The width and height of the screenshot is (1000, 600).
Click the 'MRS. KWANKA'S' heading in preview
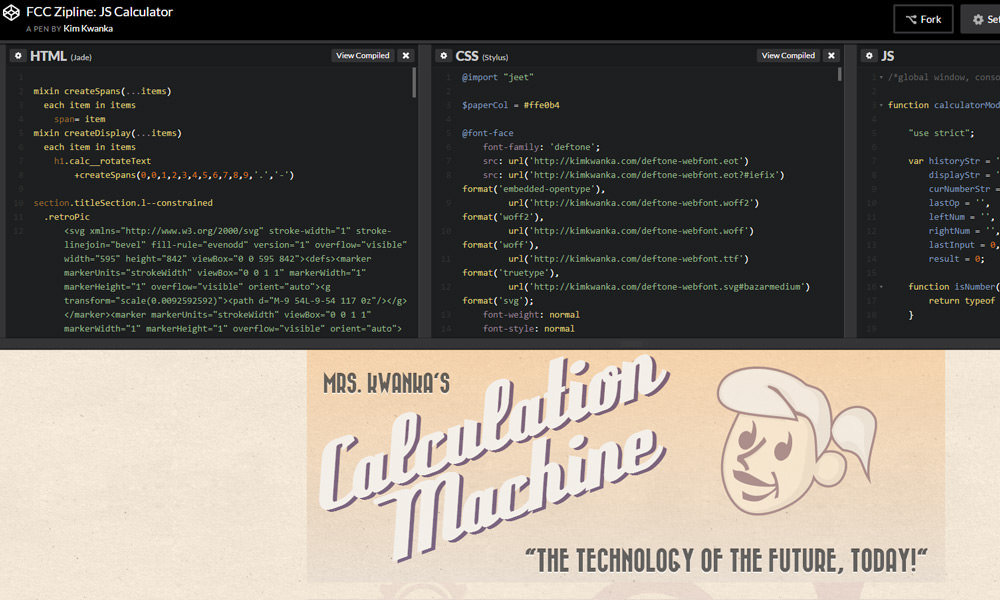click(x=386, y=383)
